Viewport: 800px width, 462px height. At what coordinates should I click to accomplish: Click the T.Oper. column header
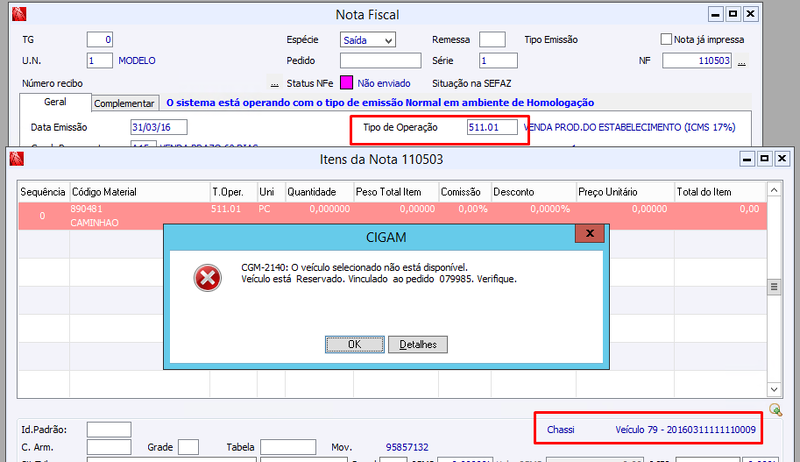click(233, 192)
